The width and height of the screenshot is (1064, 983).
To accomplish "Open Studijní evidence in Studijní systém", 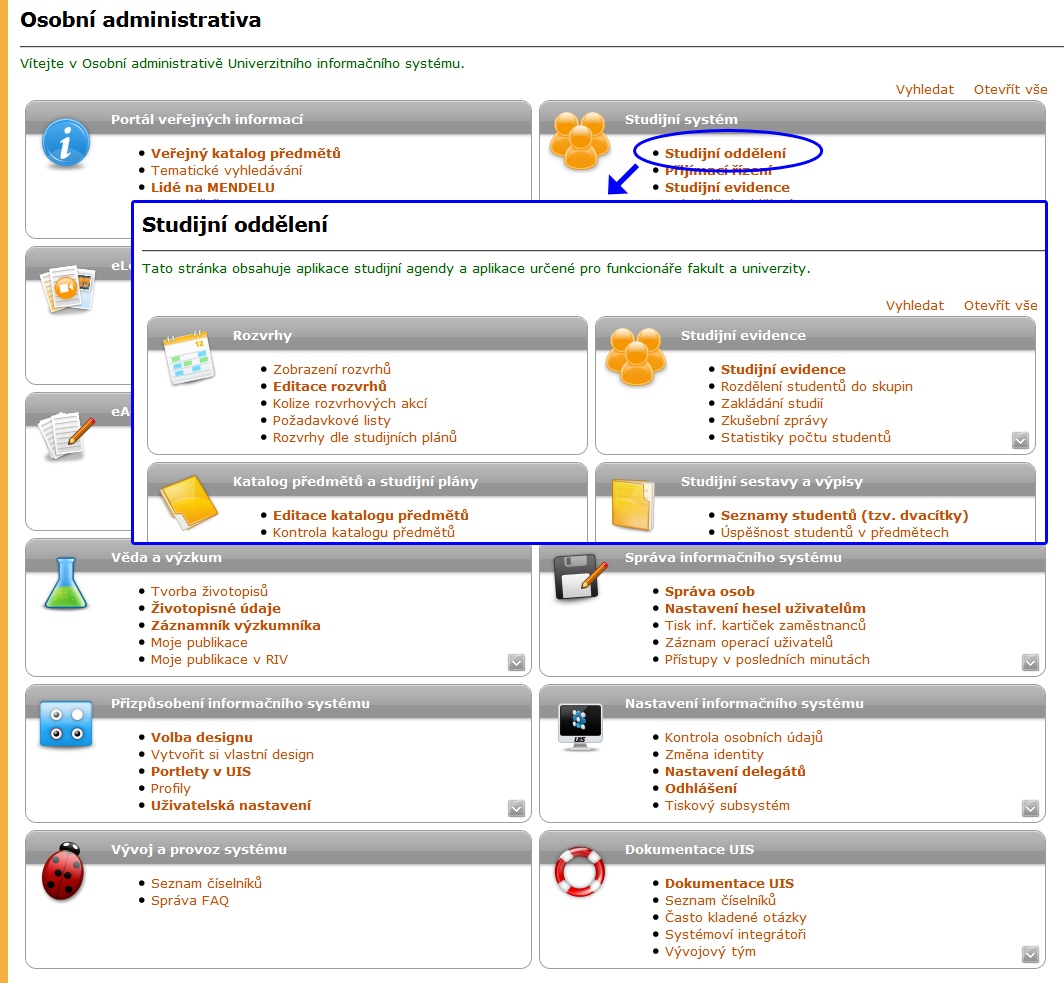I will pyautogui.click(x=727, y=187).
